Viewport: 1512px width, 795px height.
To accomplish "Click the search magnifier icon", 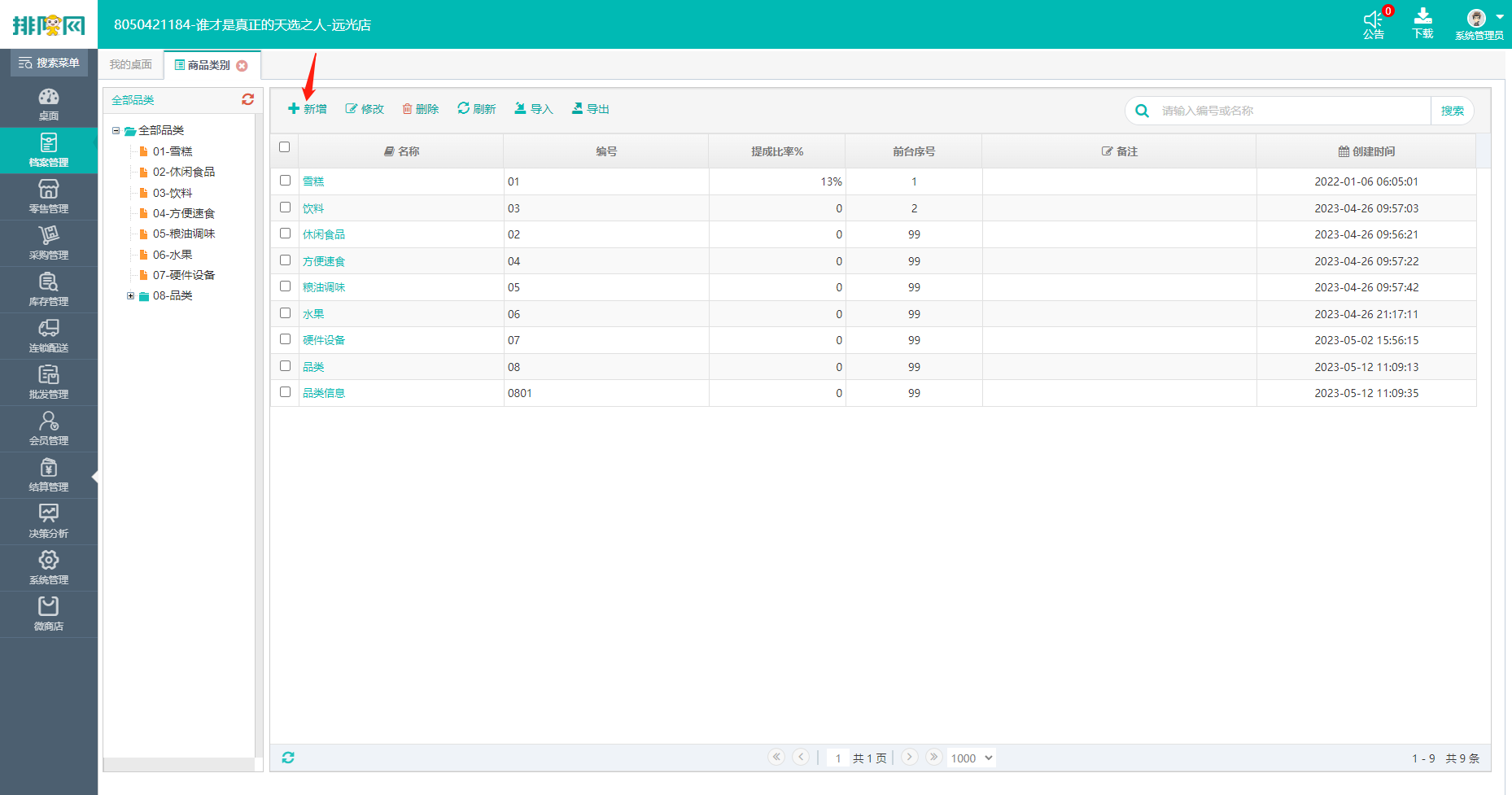I will pyautogui.click(x=1143, y=111).
